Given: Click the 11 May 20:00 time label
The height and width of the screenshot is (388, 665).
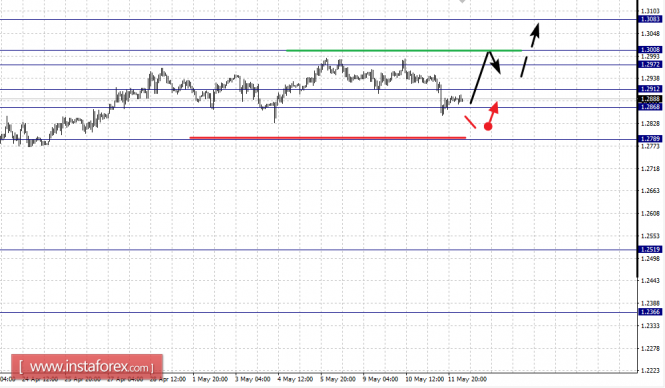Looking at the screenshot, I should pos(467,379).
